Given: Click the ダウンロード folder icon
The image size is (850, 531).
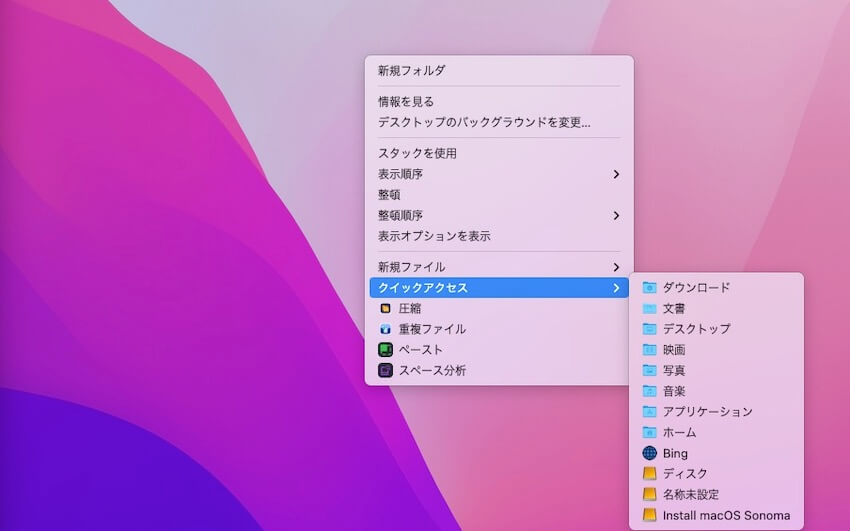Looking at the screenshot, I should point(649,288).
